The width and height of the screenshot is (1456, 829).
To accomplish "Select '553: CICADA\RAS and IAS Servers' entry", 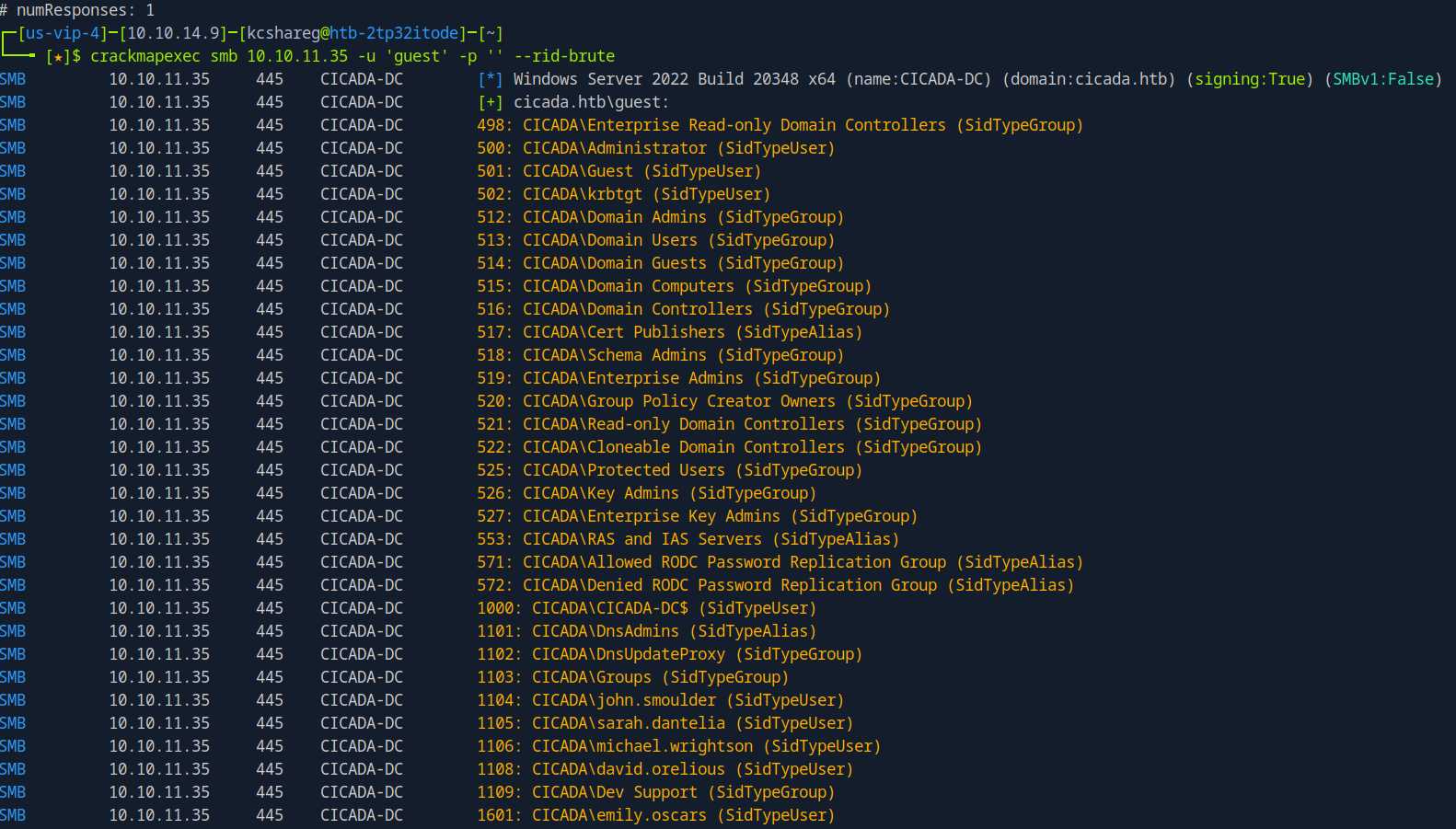I will 688,539.
